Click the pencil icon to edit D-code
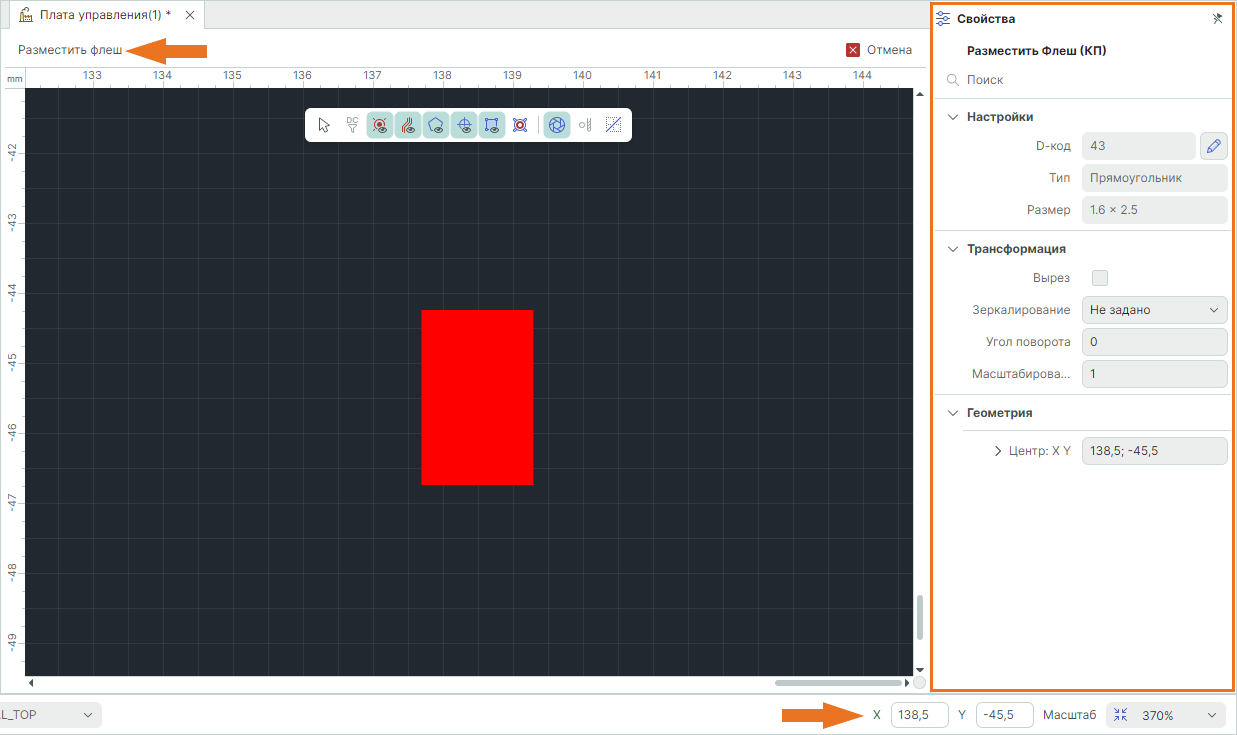 coord(1213,146)
